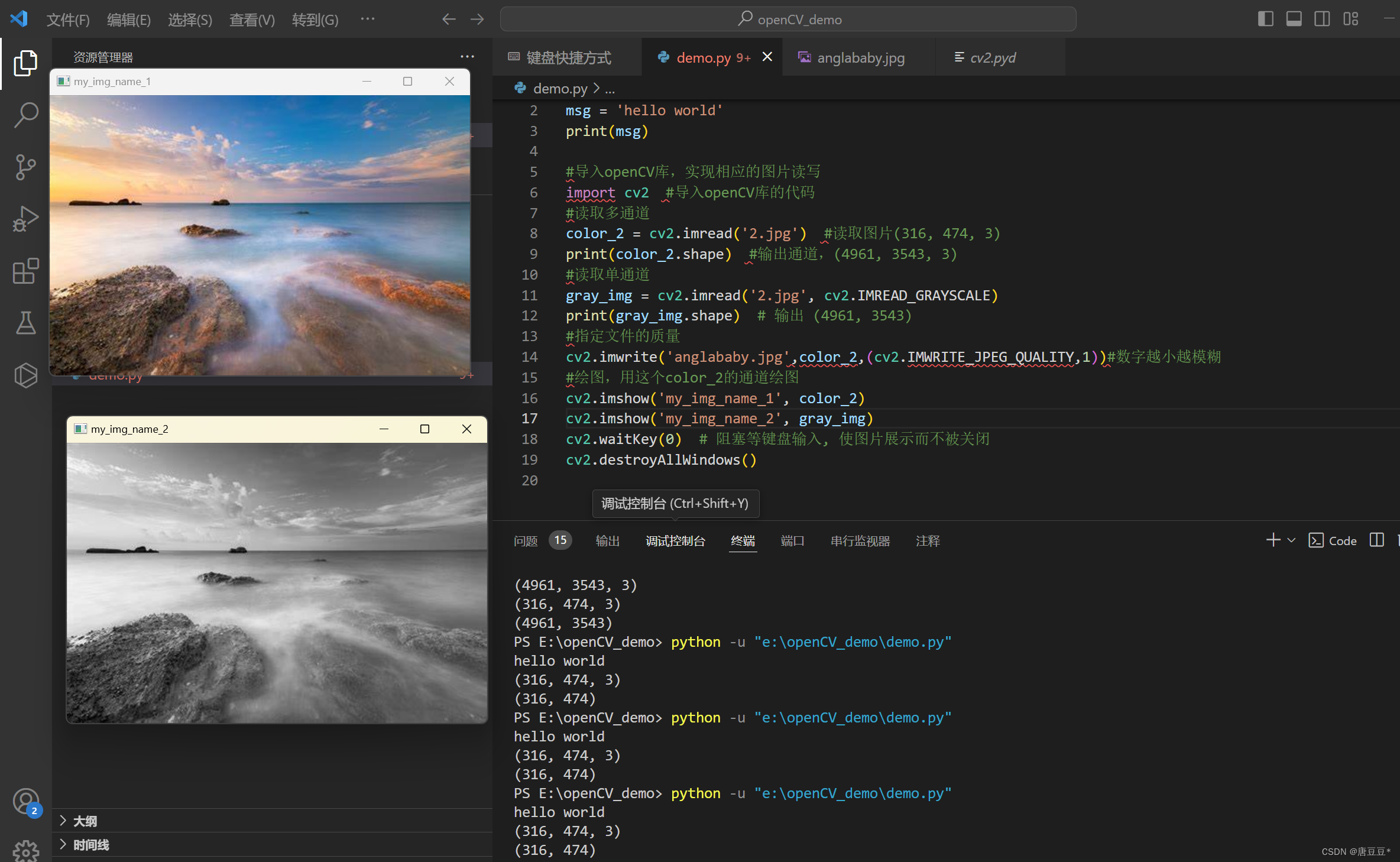This screenshot has height=862, width=1400.
Task: Minimize the my_img_name_2 window
Action: [384, 429]
